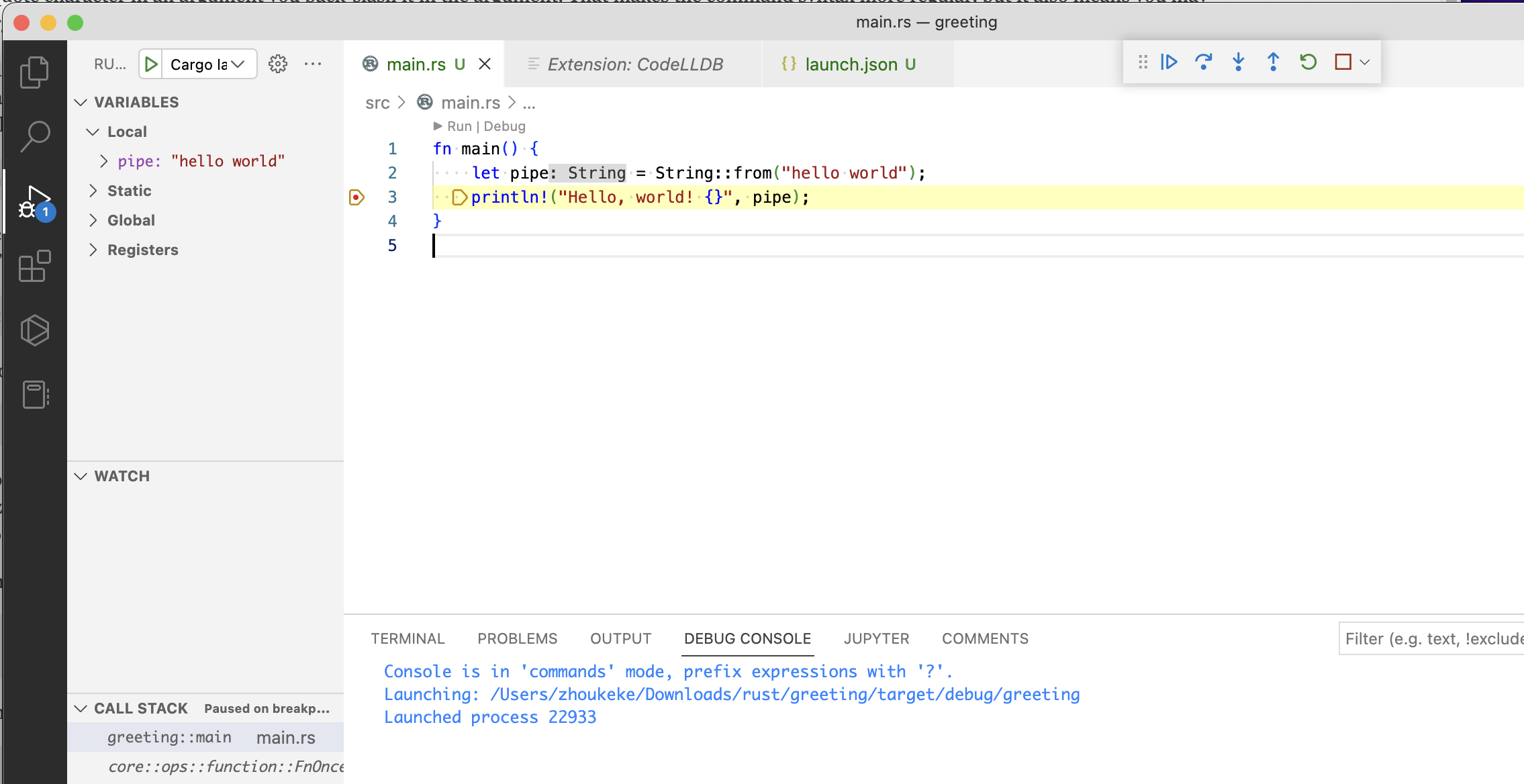Click the Step Into arrow icon
1524x784 pixels.
1239,62
